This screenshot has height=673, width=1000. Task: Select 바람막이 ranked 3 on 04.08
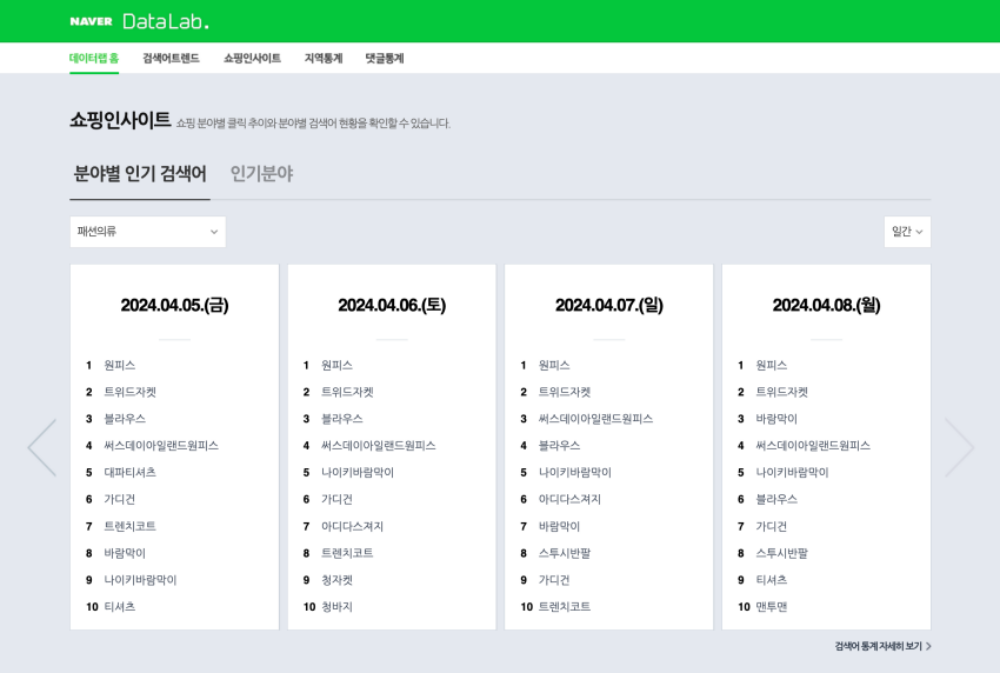pos(777,418)
